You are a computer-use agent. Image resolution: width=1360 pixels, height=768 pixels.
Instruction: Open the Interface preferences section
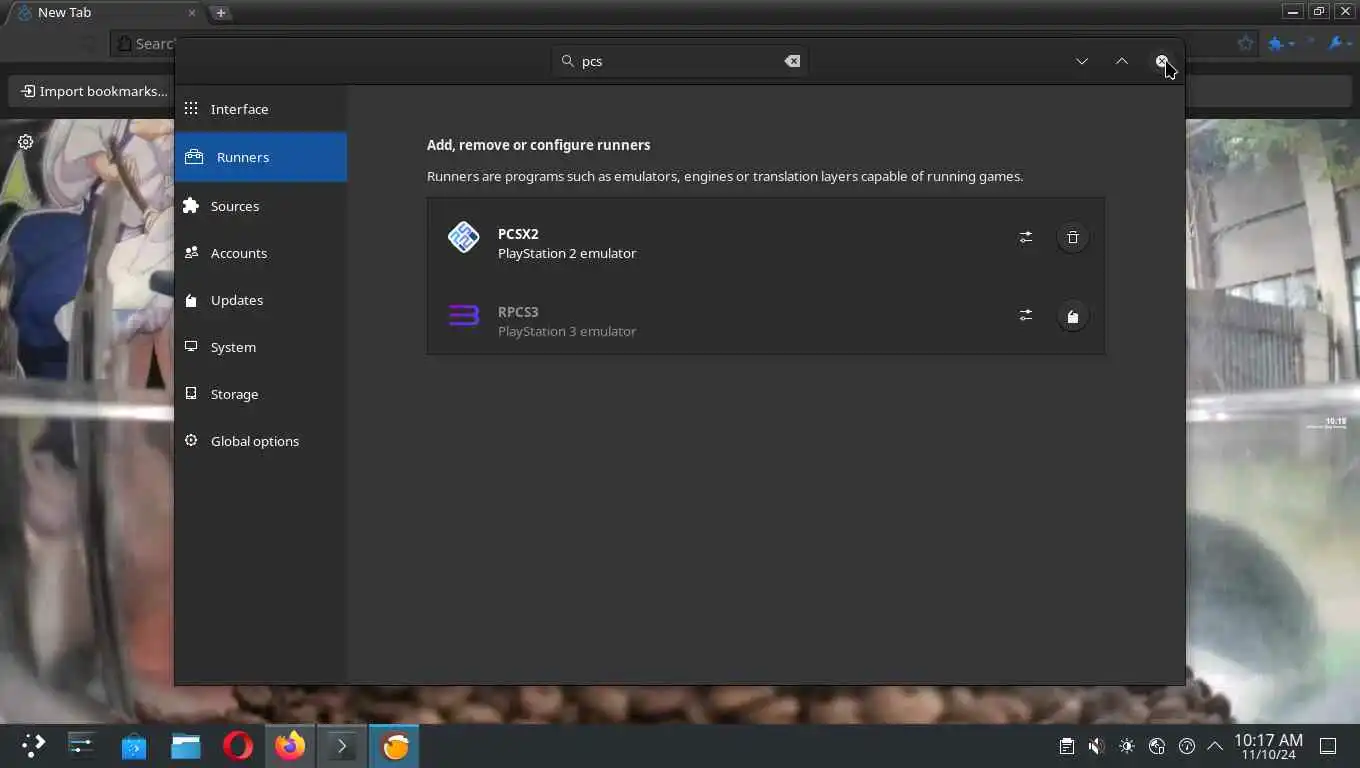(x=260, y=109)
